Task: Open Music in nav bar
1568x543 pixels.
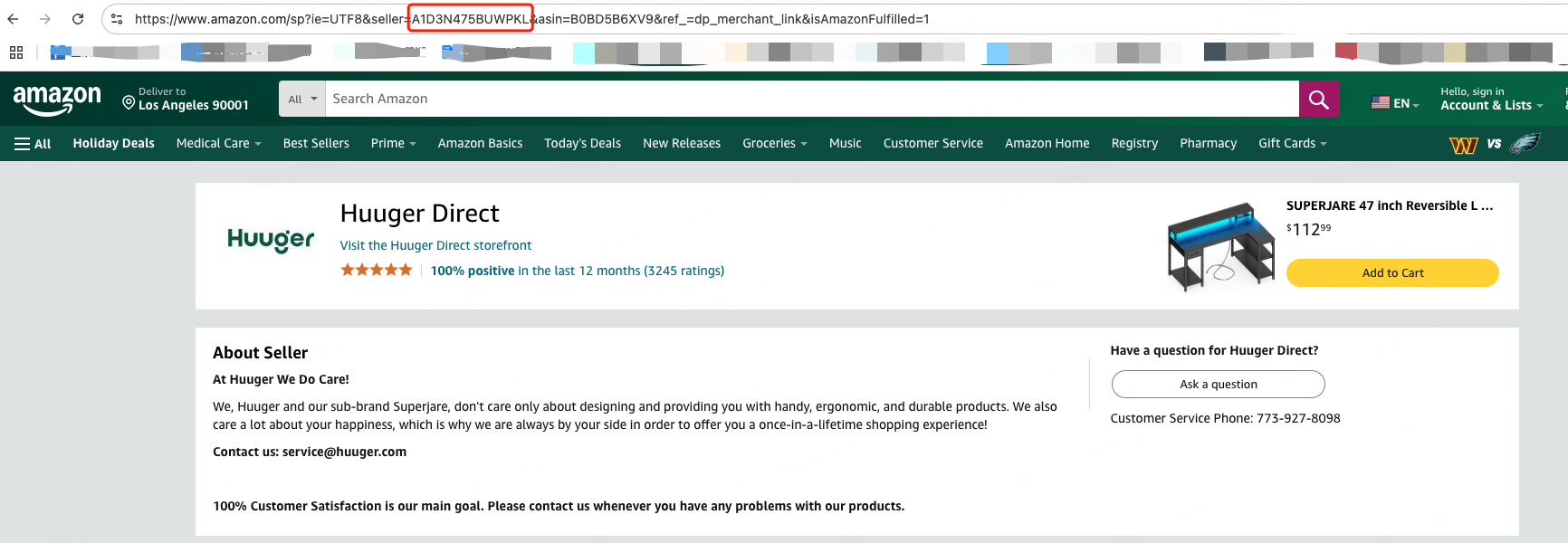Action: [845, 143]
